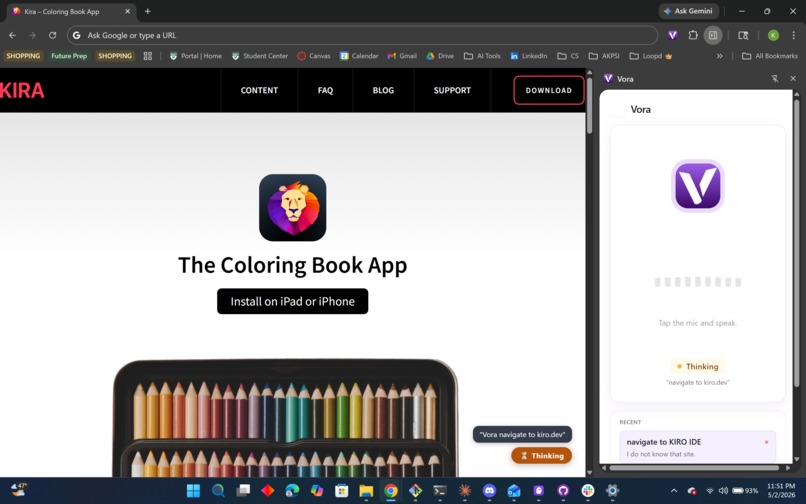Show hidden system tray icons
This screenshot has width=806, height=504.
(674, 491)
